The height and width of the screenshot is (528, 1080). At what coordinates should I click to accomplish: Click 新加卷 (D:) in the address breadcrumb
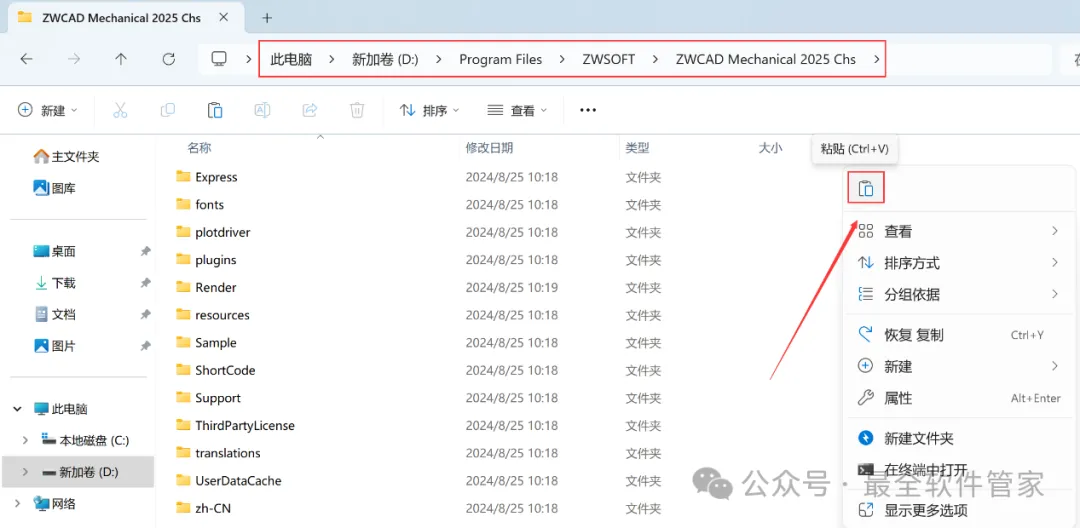[385, 59]
